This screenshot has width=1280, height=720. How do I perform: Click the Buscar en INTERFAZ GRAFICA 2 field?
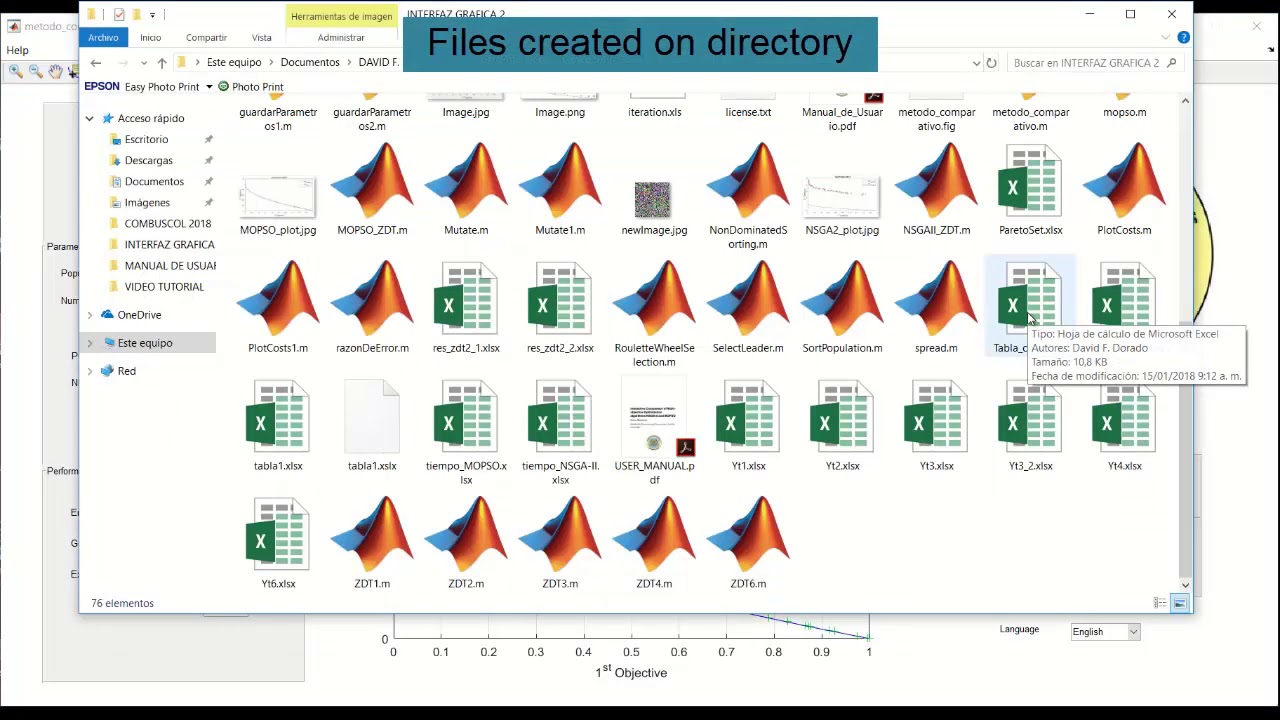(1095, 62)
